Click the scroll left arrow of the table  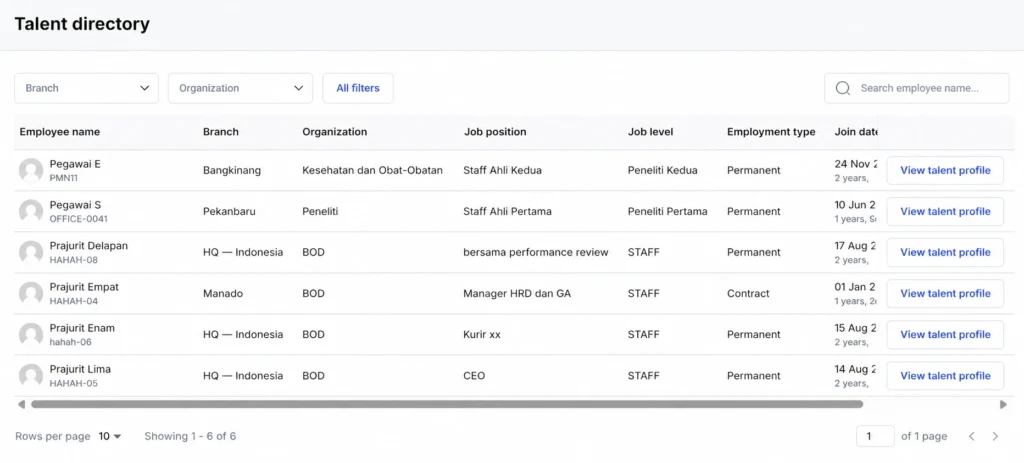pos(22,405)
